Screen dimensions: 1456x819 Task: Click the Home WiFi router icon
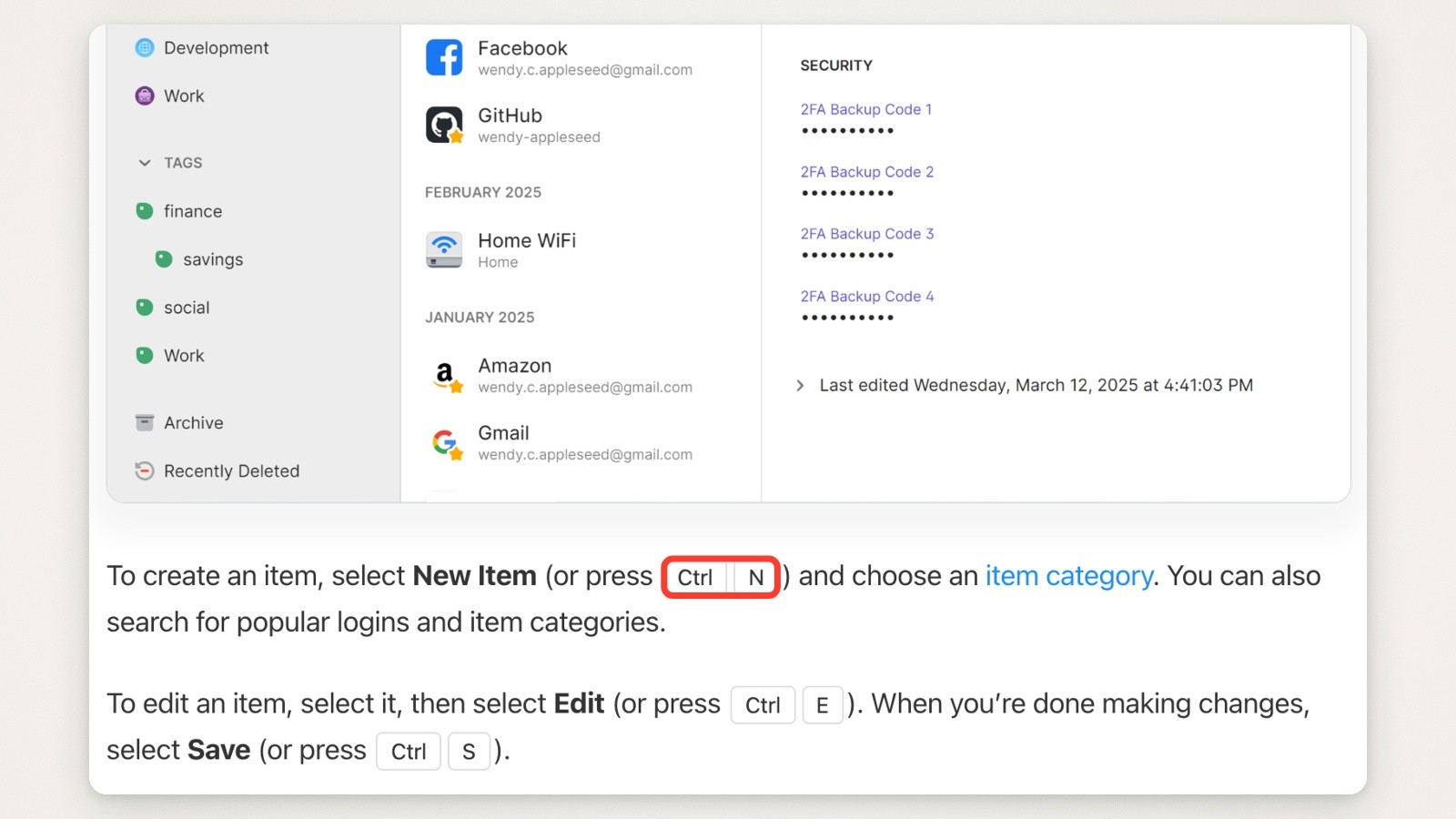point(444,250)
